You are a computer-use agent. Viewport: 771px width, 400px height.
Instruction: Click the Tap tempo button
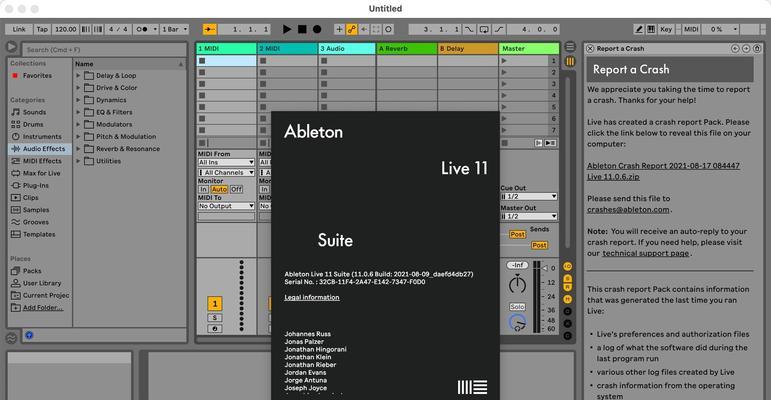pos(42,30)
